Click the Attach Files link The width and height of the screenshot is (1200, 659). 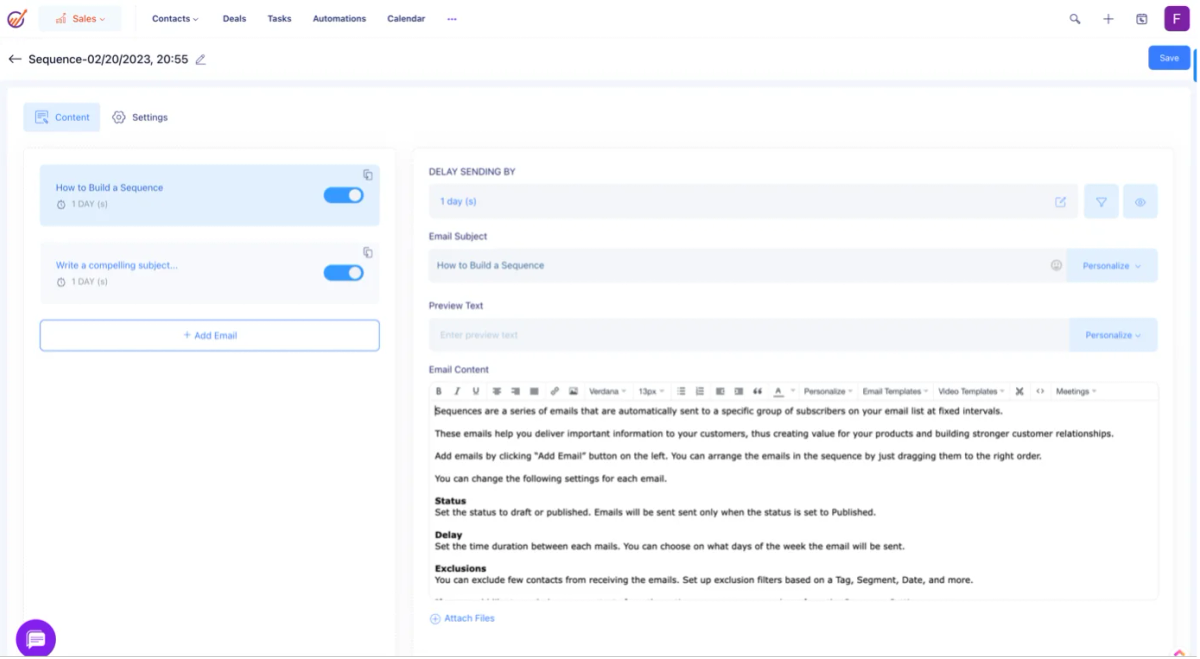point(462,619)
